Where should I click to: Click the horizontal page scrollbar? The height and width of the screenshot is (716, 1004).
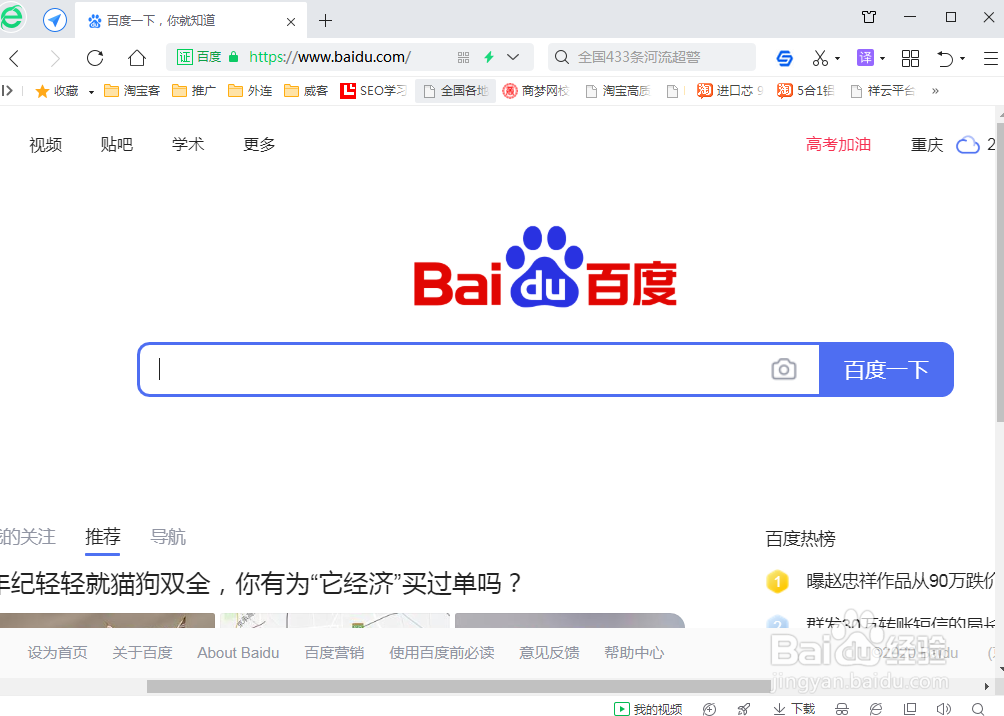[458, 687]
